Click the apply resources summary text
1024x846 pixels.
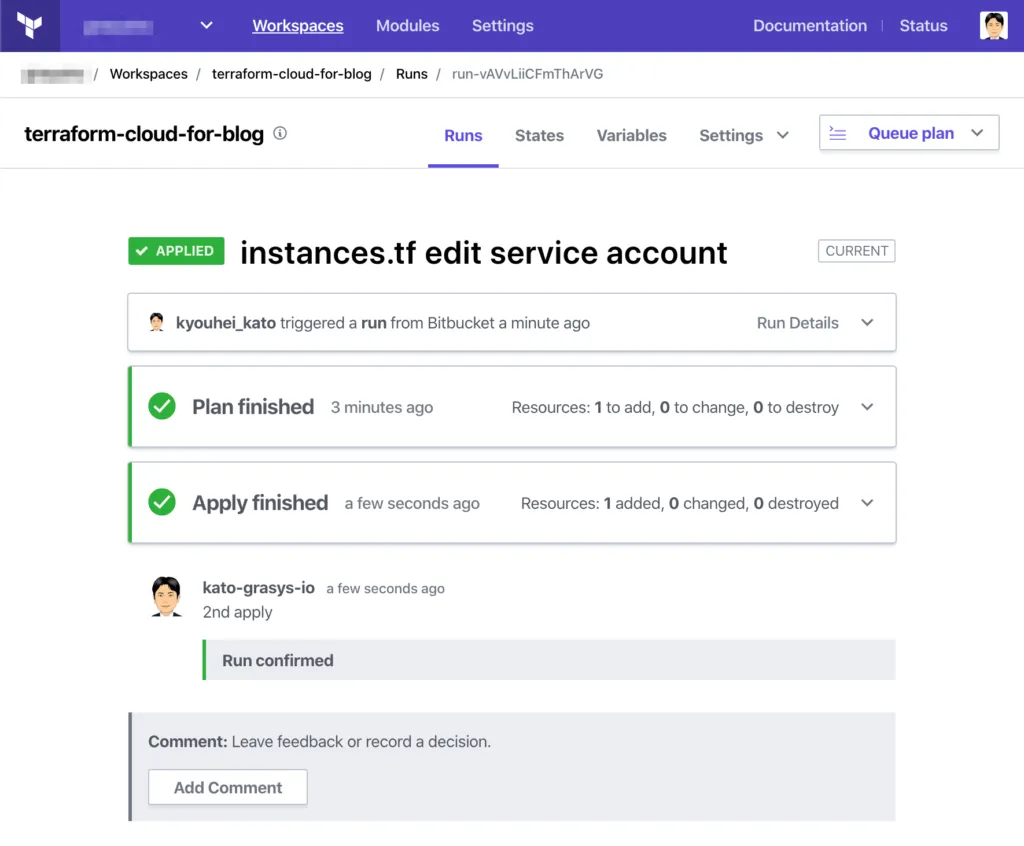click(680, 504)
